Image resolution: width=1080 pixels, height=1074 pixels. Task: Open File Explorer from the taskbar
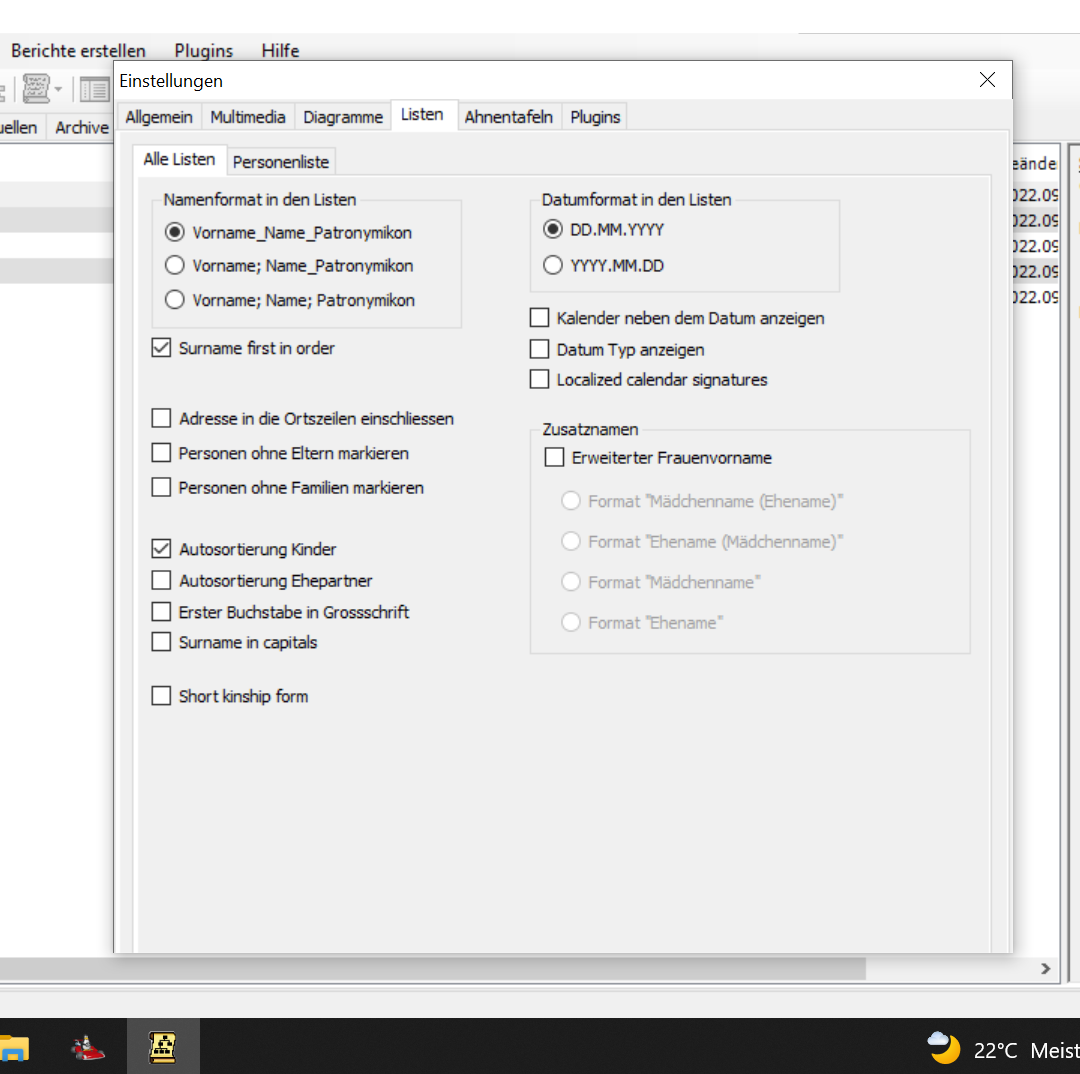click(x=12, y=1047)
